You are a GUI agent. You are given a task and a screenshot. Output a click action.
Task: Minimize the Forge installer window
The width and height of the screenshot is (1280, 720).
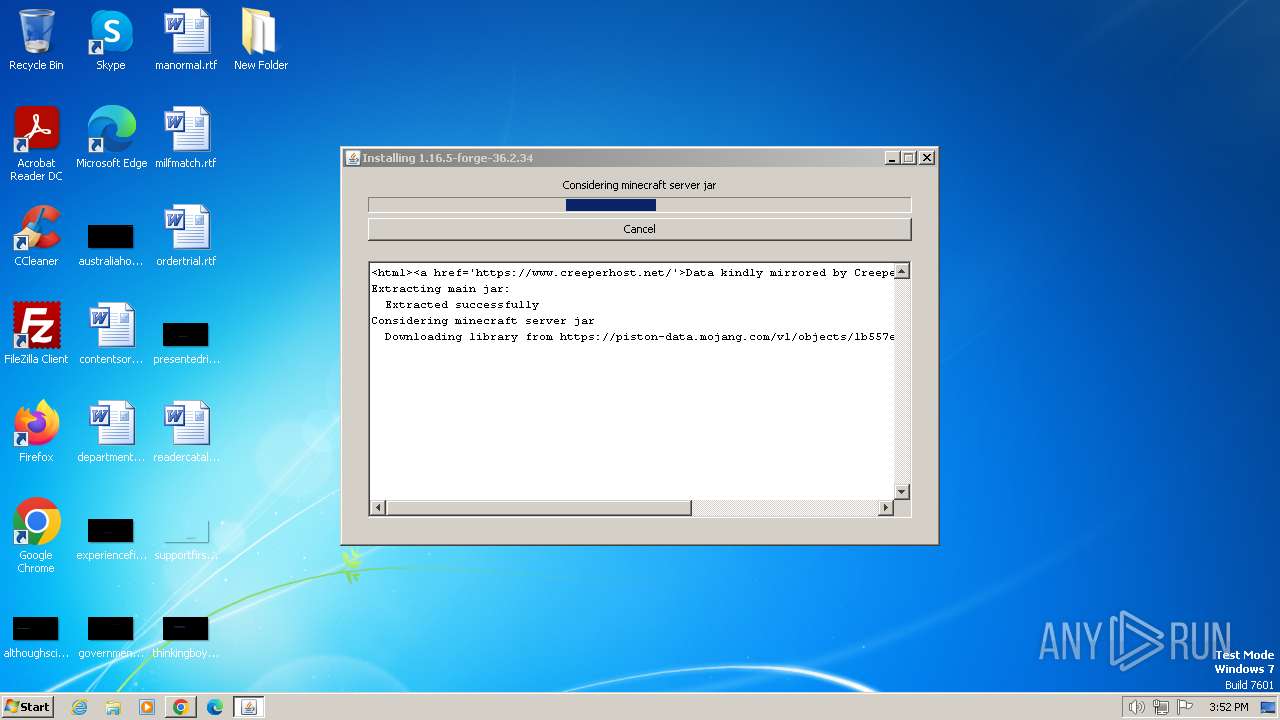(x=892, y=158)
